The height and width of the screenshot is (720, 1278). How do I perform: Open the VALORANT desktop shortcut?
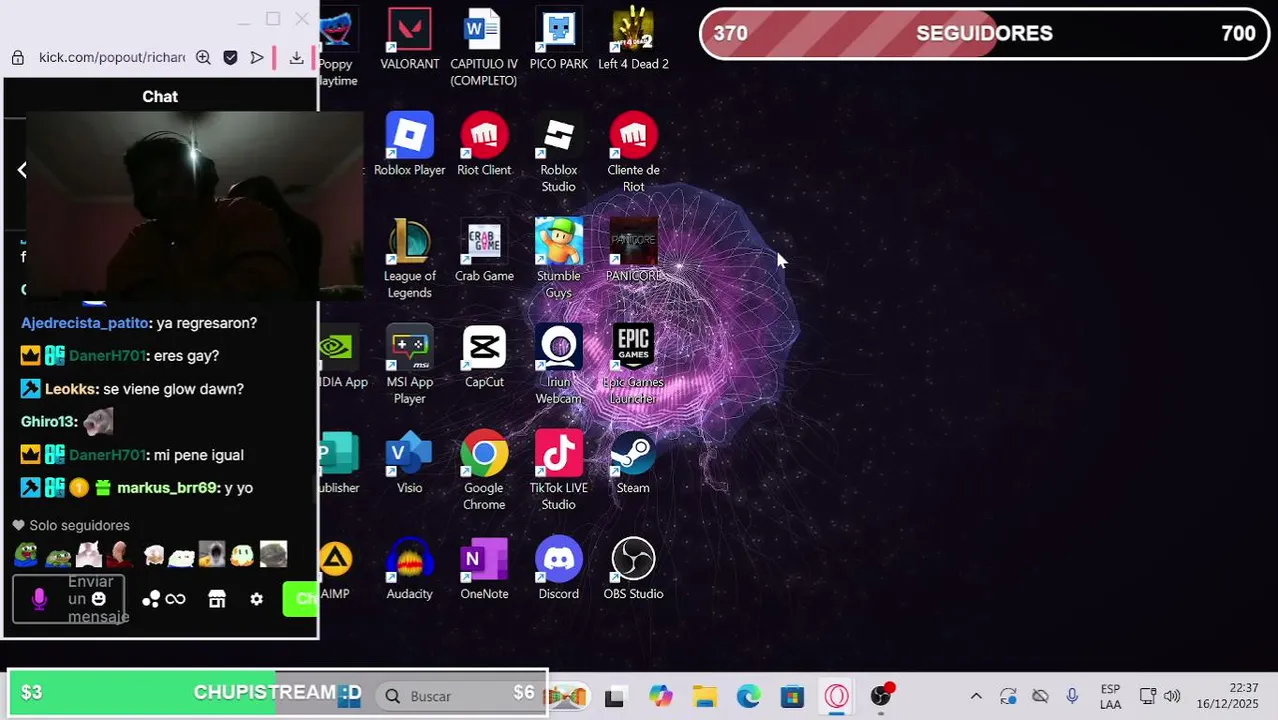[x=409, y=40]
